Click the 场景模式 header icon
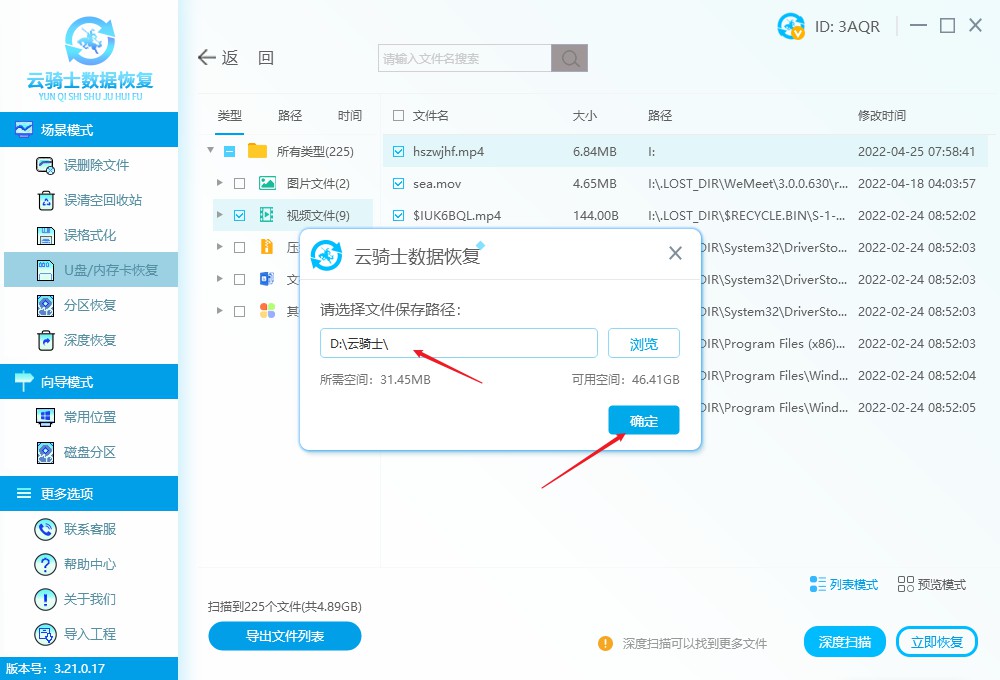 24,129
